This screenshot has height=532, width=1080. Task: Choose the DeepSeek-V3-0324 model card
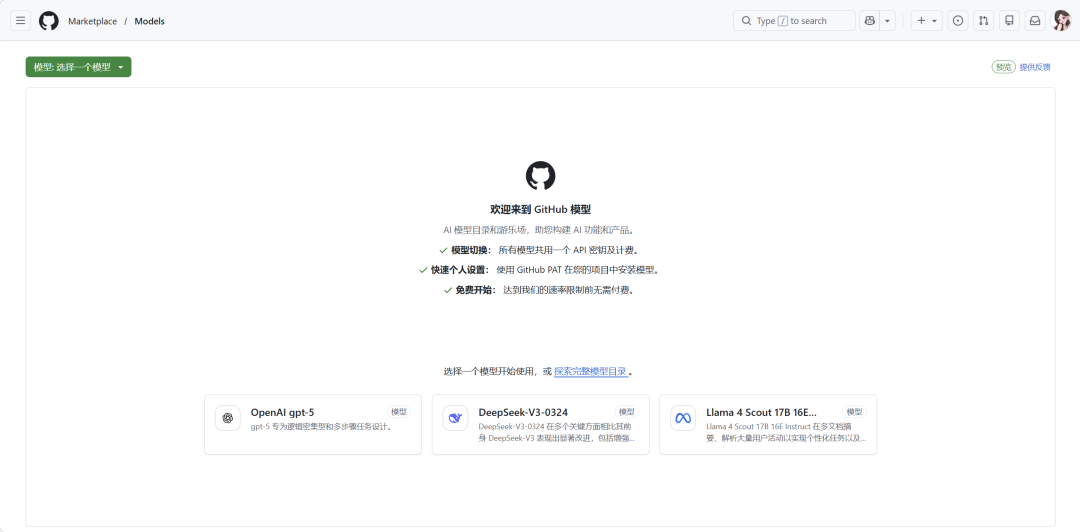point(540,424)
